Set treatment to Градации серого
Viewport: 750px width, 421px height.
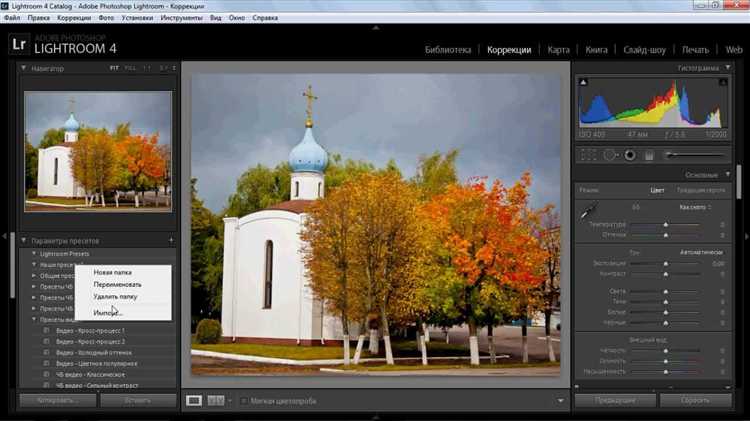tap(701, 190)
